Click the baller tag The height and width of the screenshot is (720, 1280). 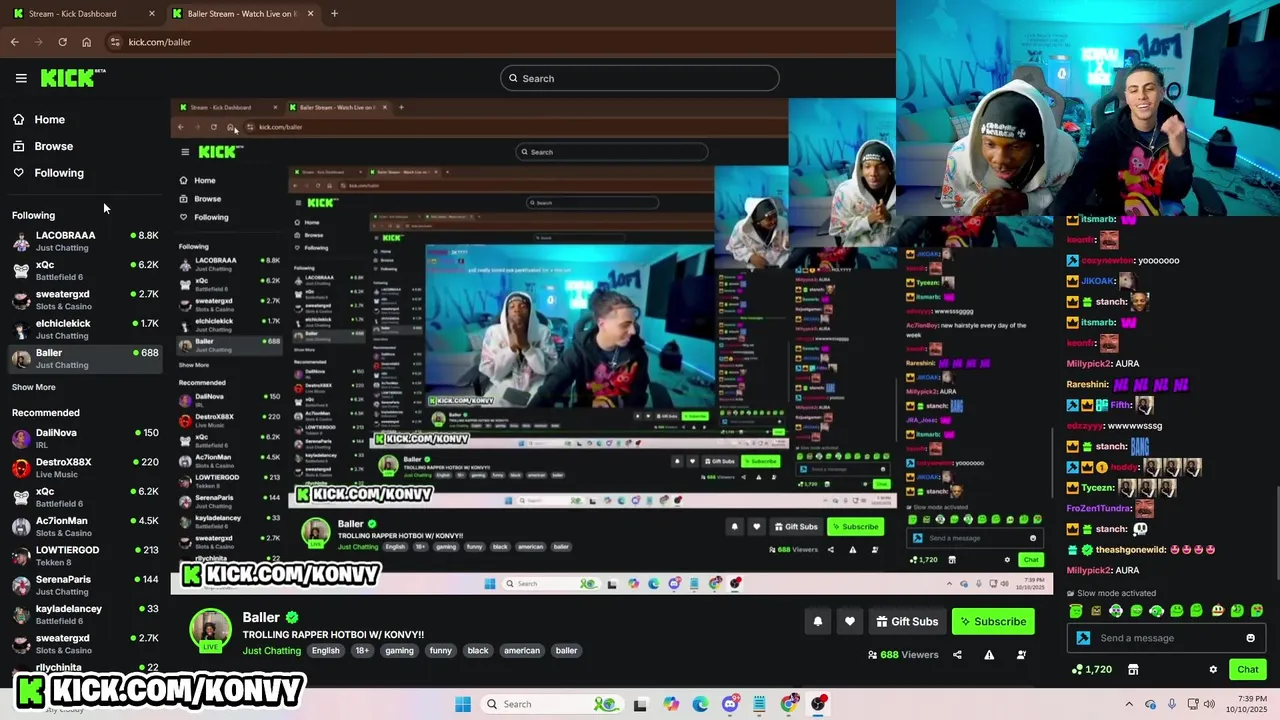pyautogui.click(x=566, y=651)
